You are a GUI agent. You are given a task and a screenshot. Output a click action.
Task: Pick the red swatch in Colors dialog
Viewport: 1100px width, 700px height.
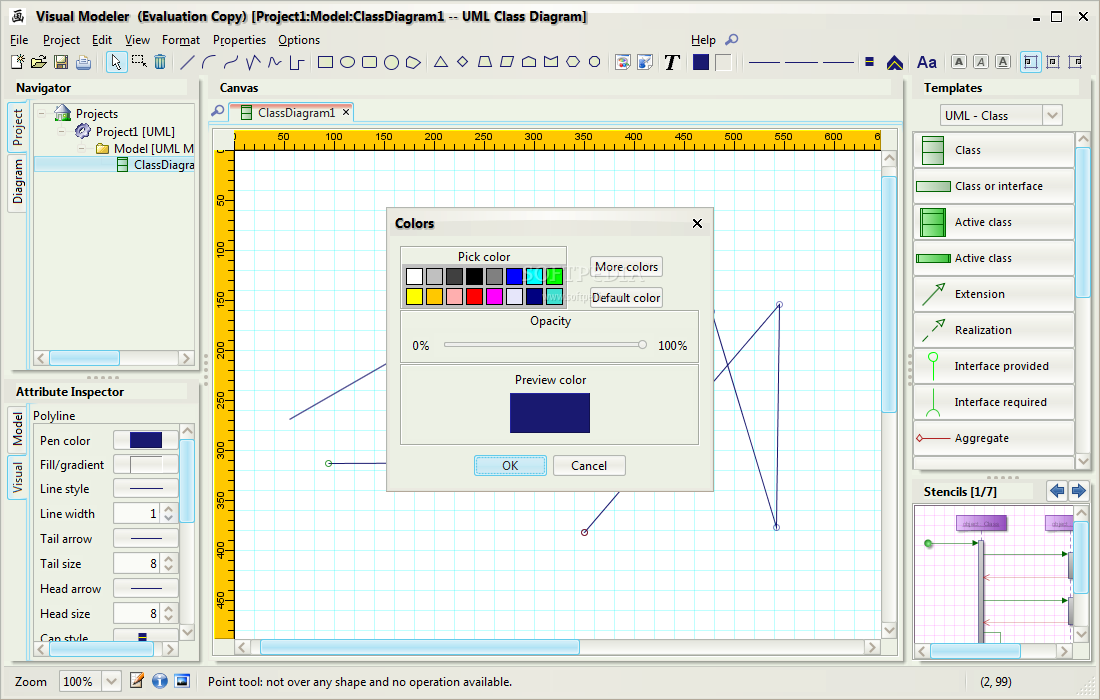pyautogui.click(x=474, y=296)
